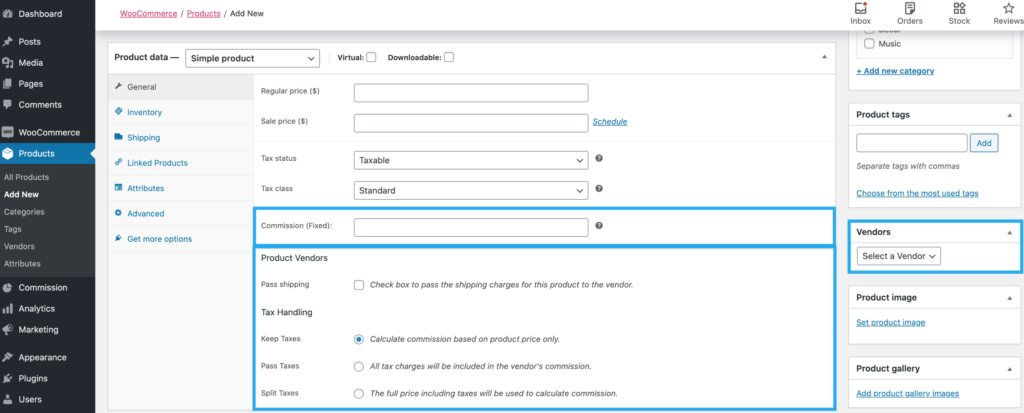The image size is (1024, 413).
Task: Click the Dashboard gauge icon in the sidebar
Action: 8,14
